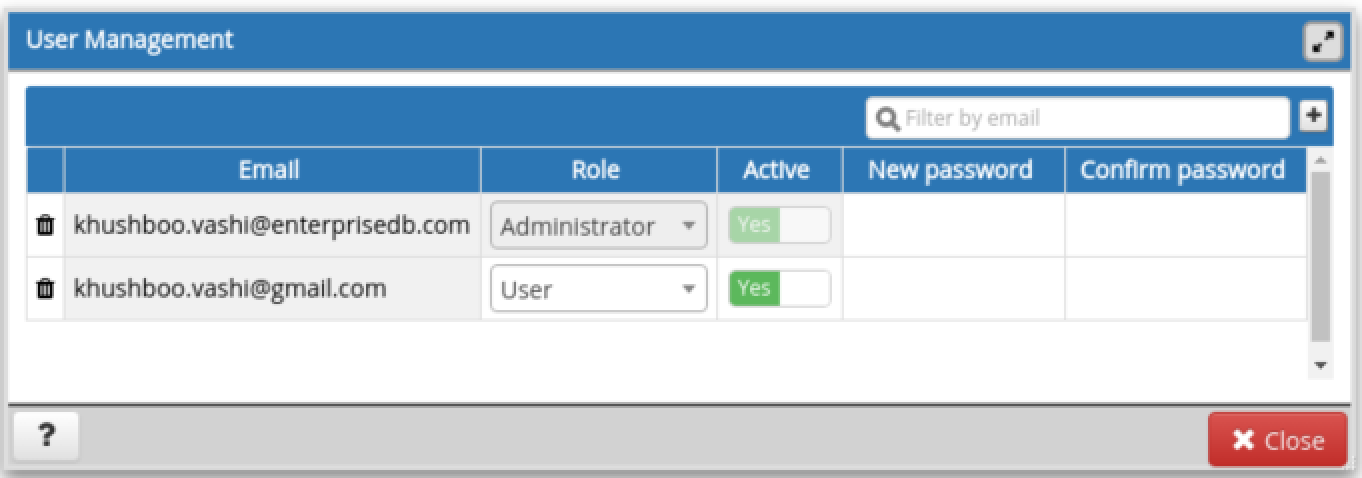The height and width of the screenshot is (478, 1362).
Task: Delete the khushboo.vashi@enterprisedb.com user row
Action: (45, 226)
